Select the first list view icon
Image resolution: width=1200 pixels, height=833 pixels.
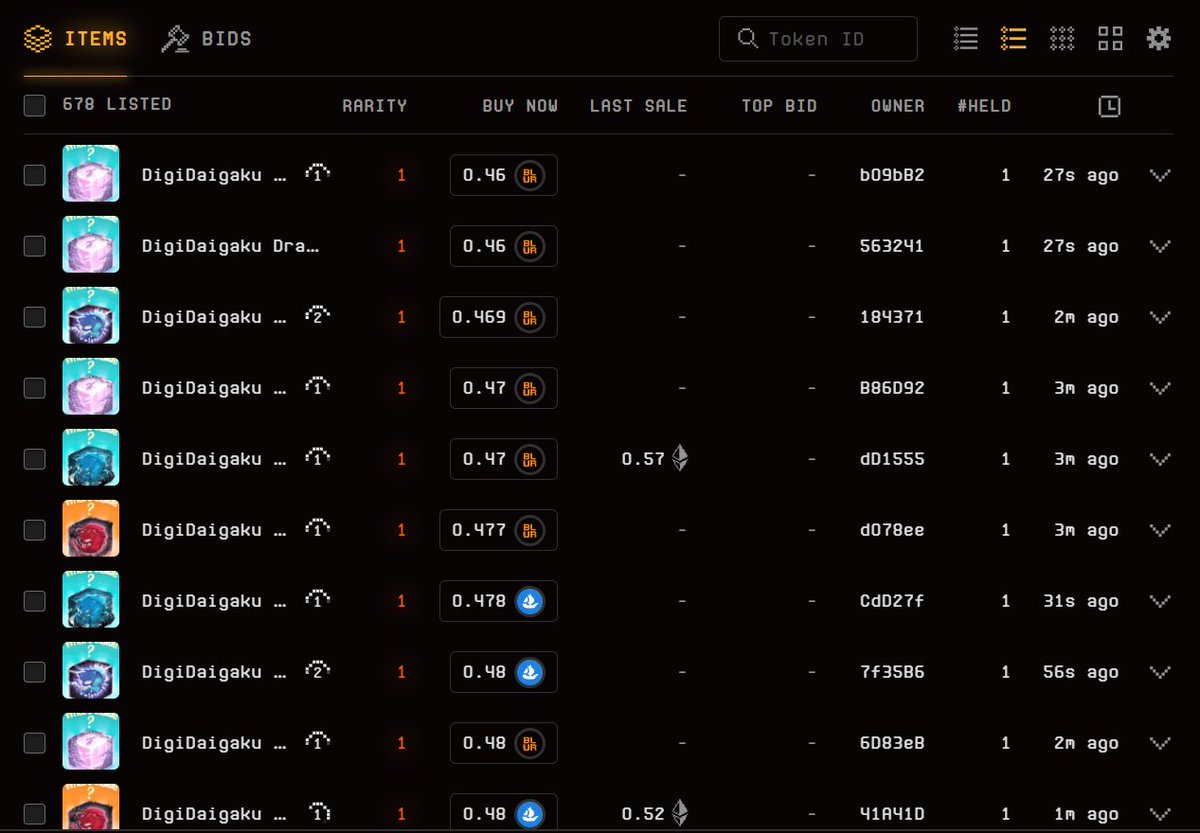pos(966,39)
